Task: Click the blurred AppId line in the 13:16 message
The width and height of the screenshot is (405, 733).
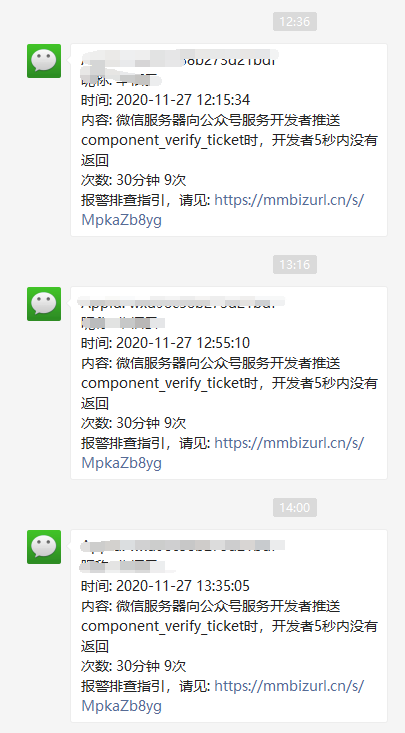Action: [x=182, y=303]
